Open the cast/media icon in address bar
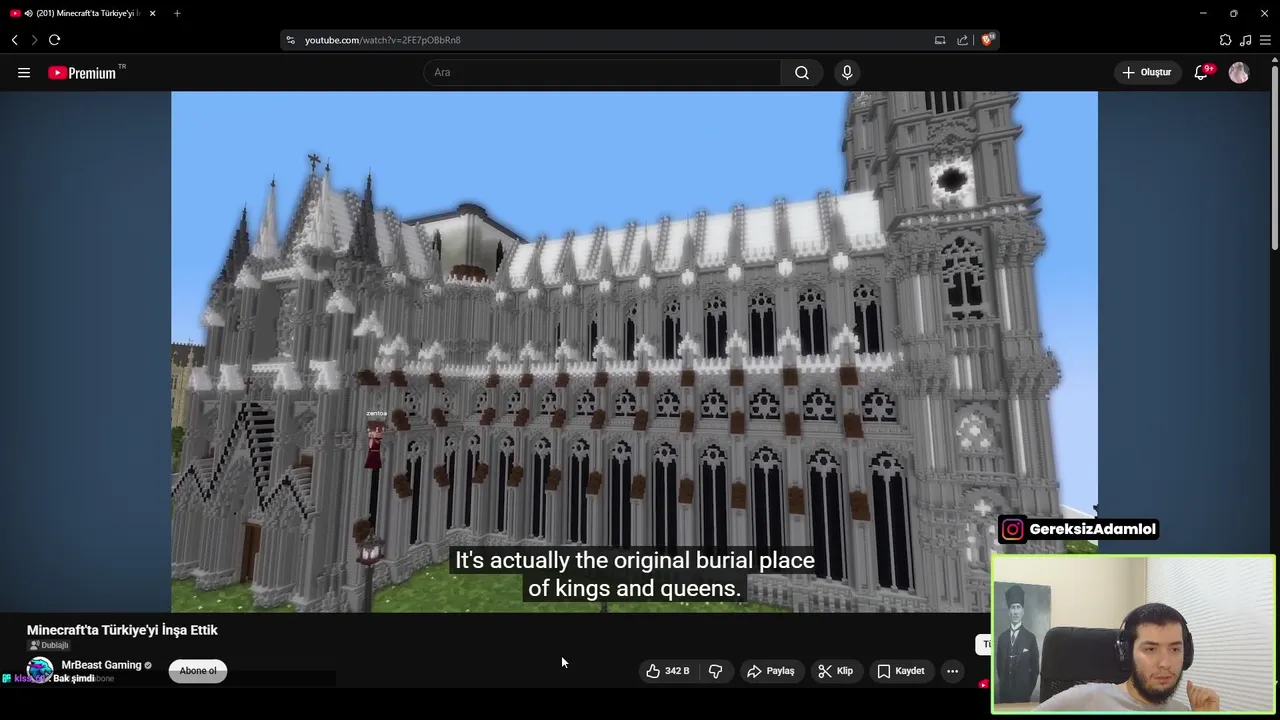This screenshot has width=1280, height=720. [x=940, y=40]
